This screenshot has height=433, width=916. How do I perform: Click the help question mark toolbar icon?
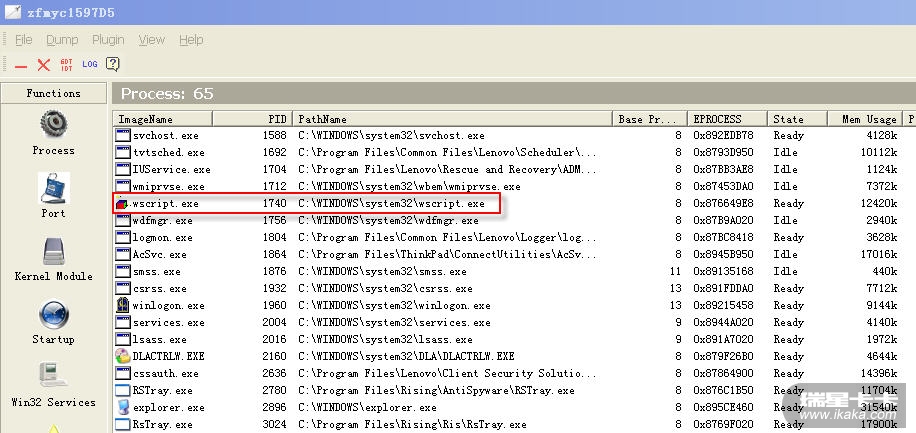[112, 64]
